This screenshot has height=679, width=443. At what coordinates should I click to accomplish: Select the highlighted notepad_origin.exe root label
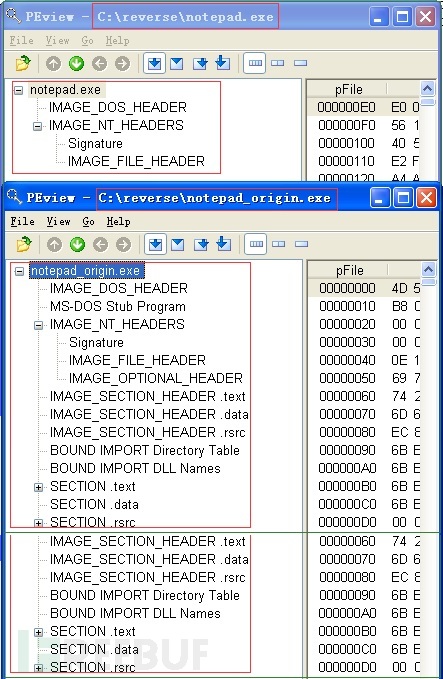pos(86,271)
